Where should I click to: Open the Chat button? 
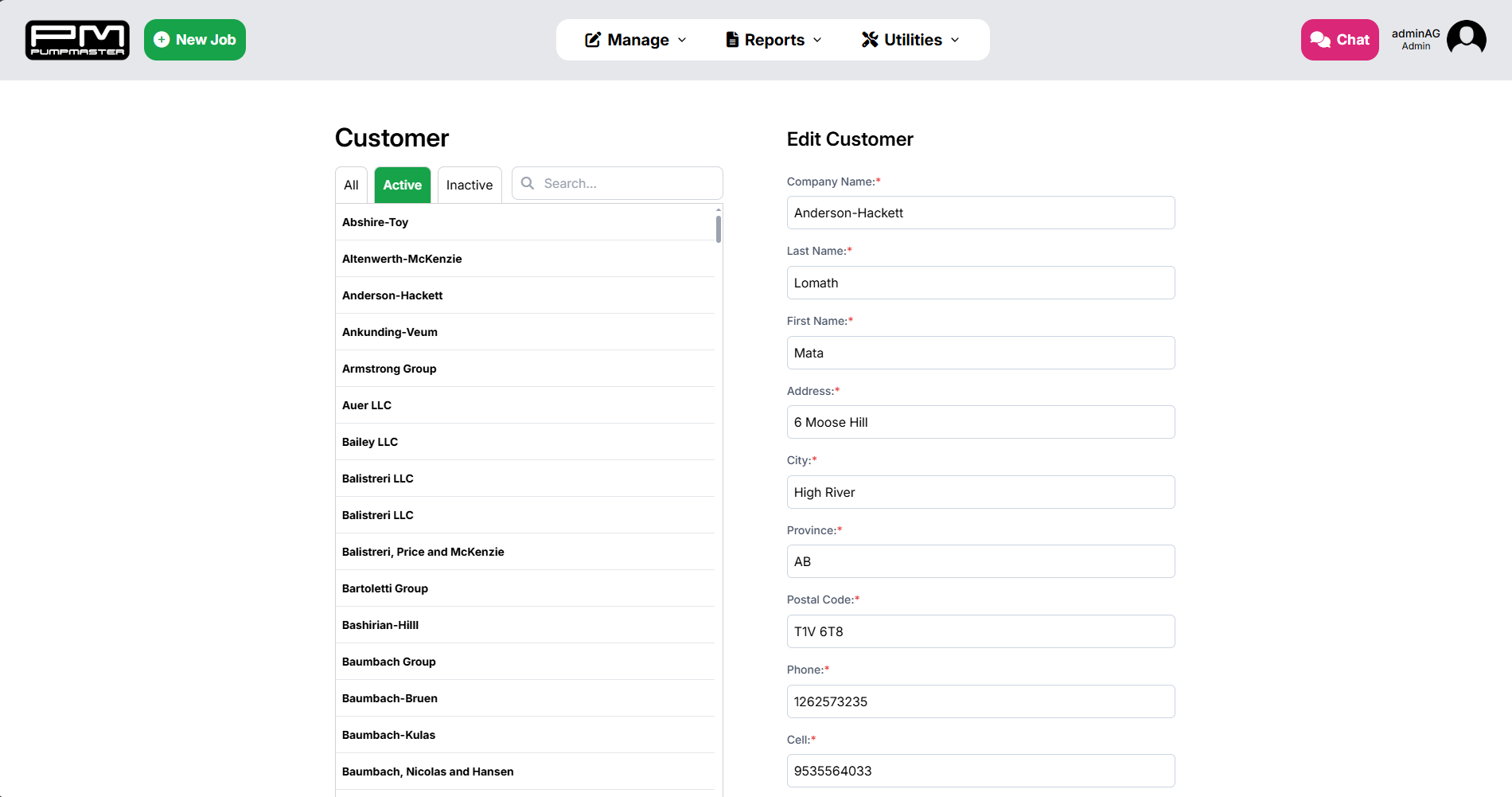pos(1339,40)
